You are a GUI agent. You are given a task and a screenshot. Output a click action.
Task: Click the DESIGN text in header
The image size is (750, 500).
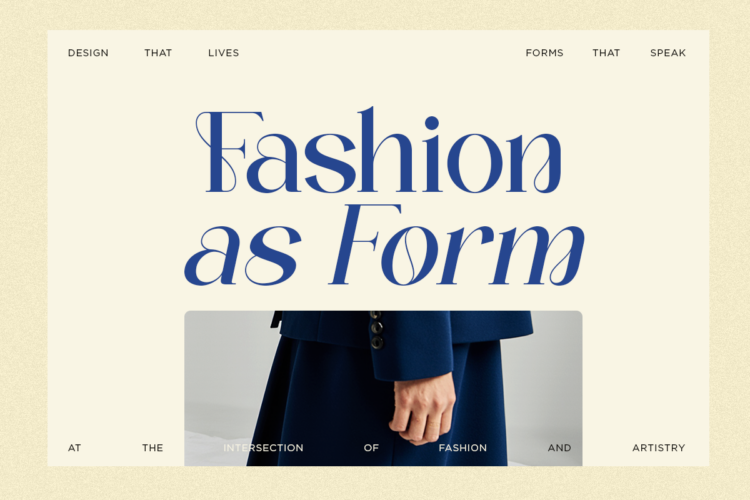click(88, 53)
